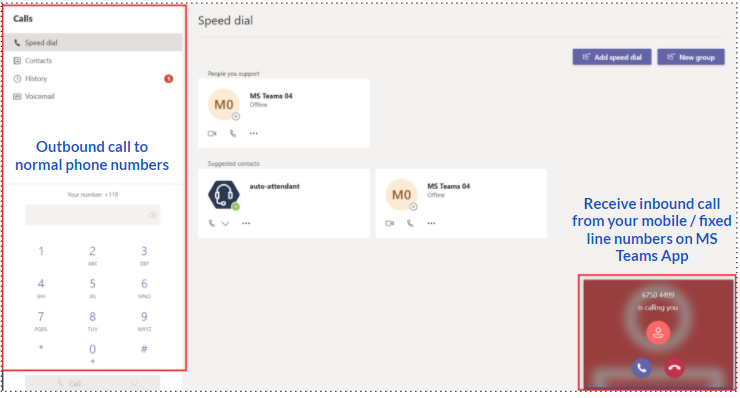Start video call with MS Teams 04 under People you support

point(212,134)
